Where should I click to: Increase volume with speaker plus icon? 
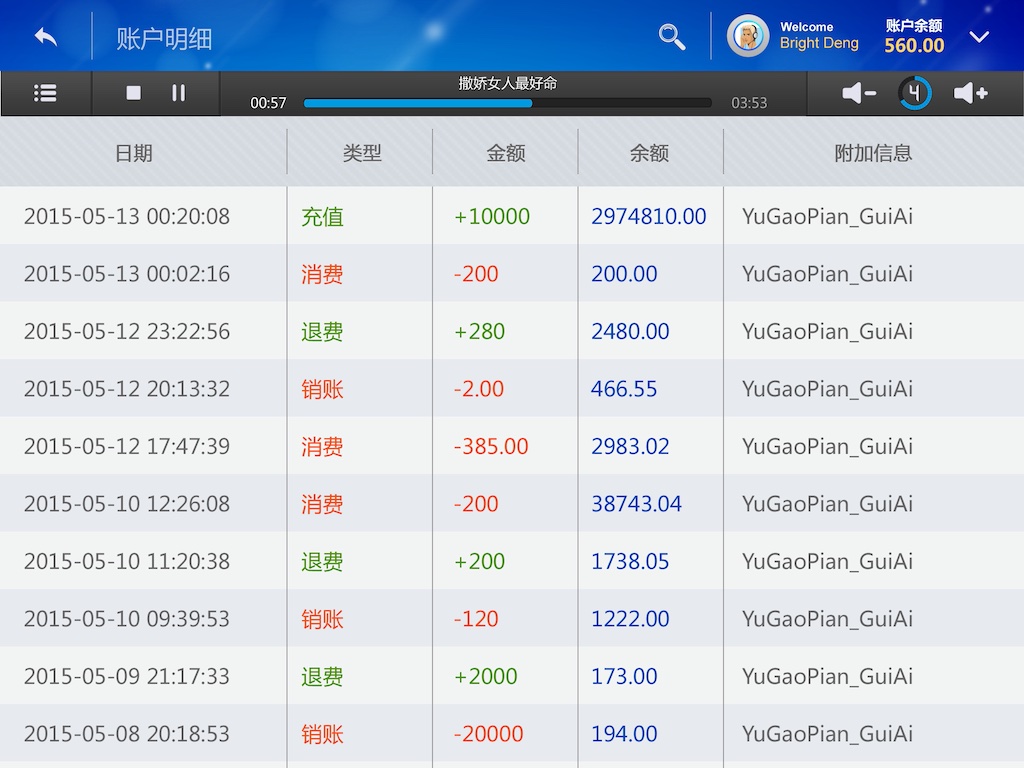(x=970, y=93)
